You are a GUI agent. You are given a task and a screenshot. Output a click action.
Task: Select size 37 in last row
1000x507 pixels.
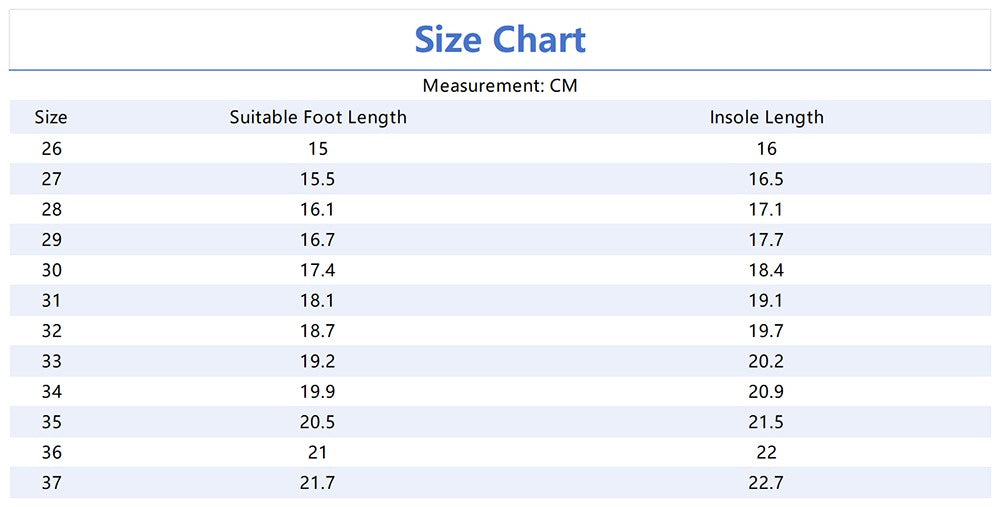51,483
